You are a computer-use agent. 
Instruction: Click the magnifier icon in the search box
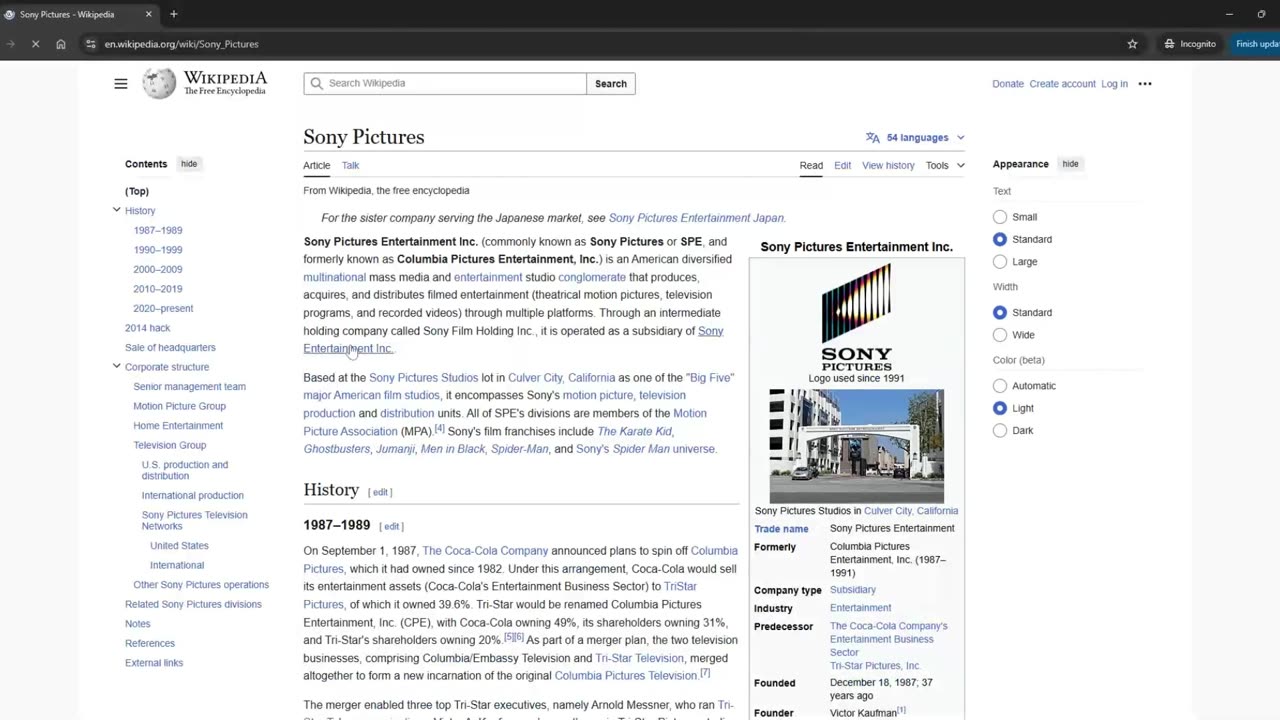click(x=317, y=84)
